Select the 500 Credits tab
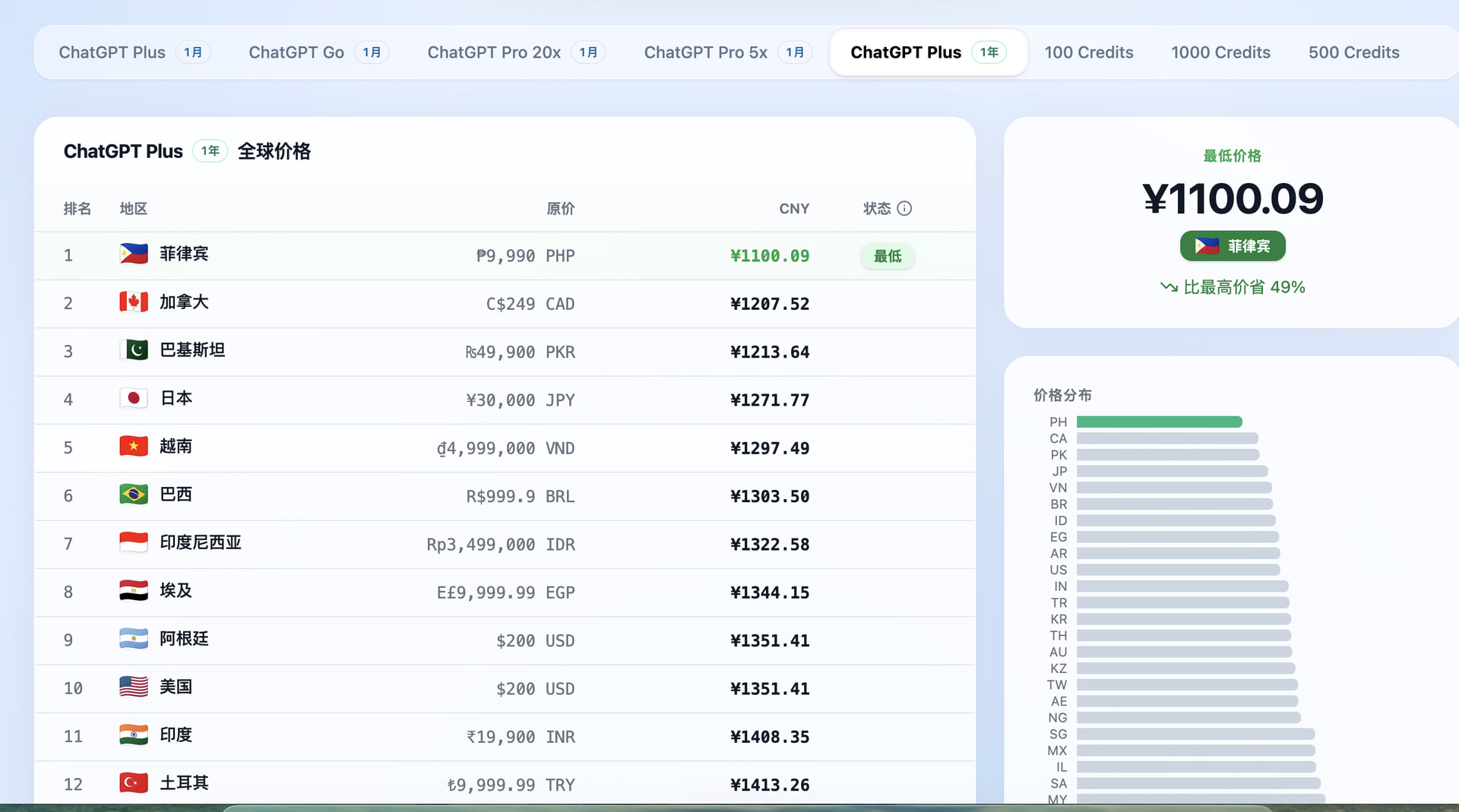Image resolution: width=1459 pixels, height=812 pixels. coord(1353,52)
